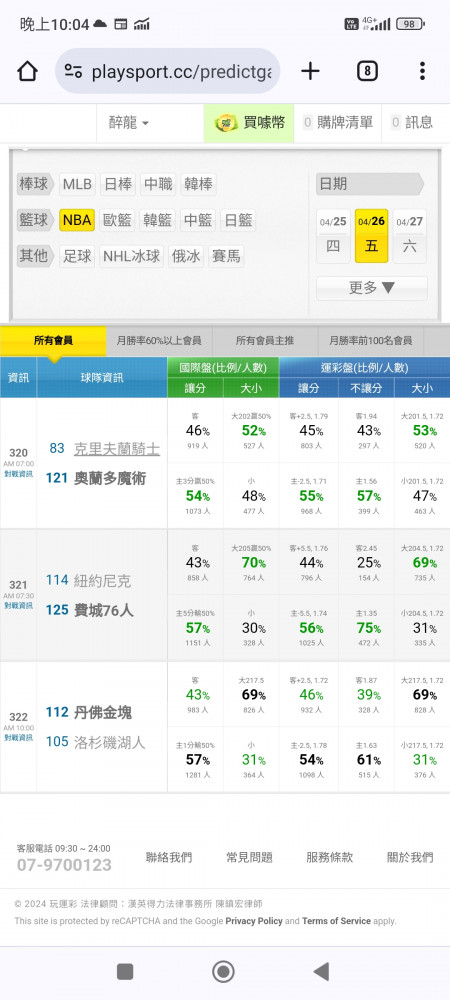The image size is (450, 1000).
Task: Tap Android home circle button
Action: tap(223, 972)
